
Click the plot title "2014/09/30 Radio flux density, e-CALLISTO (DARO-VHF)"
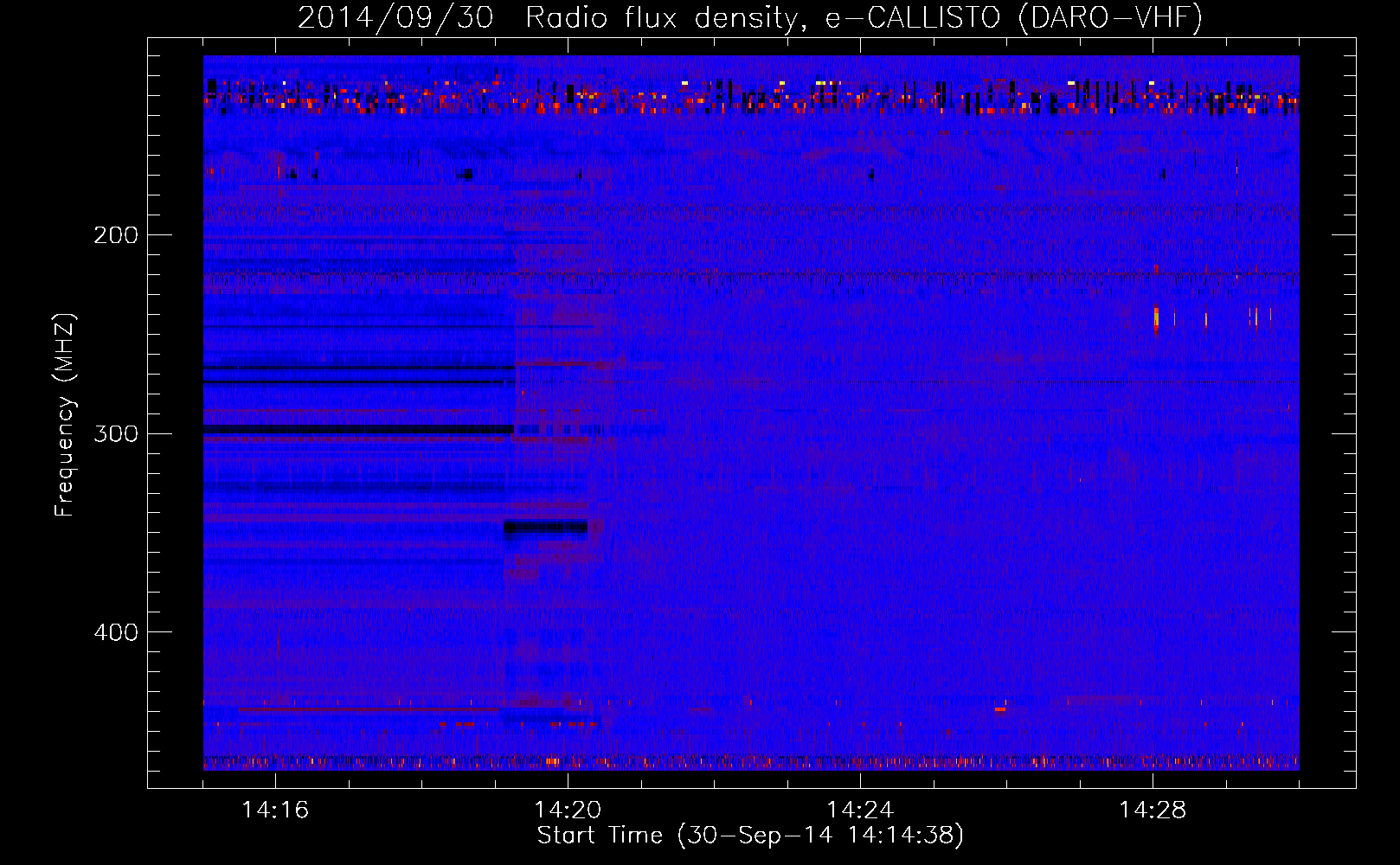click(x=750, y=18)
